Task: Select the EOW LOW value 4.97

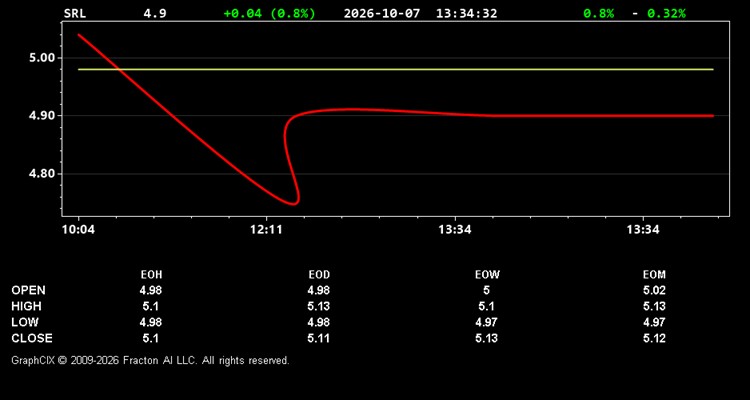Action: point(486,322)
